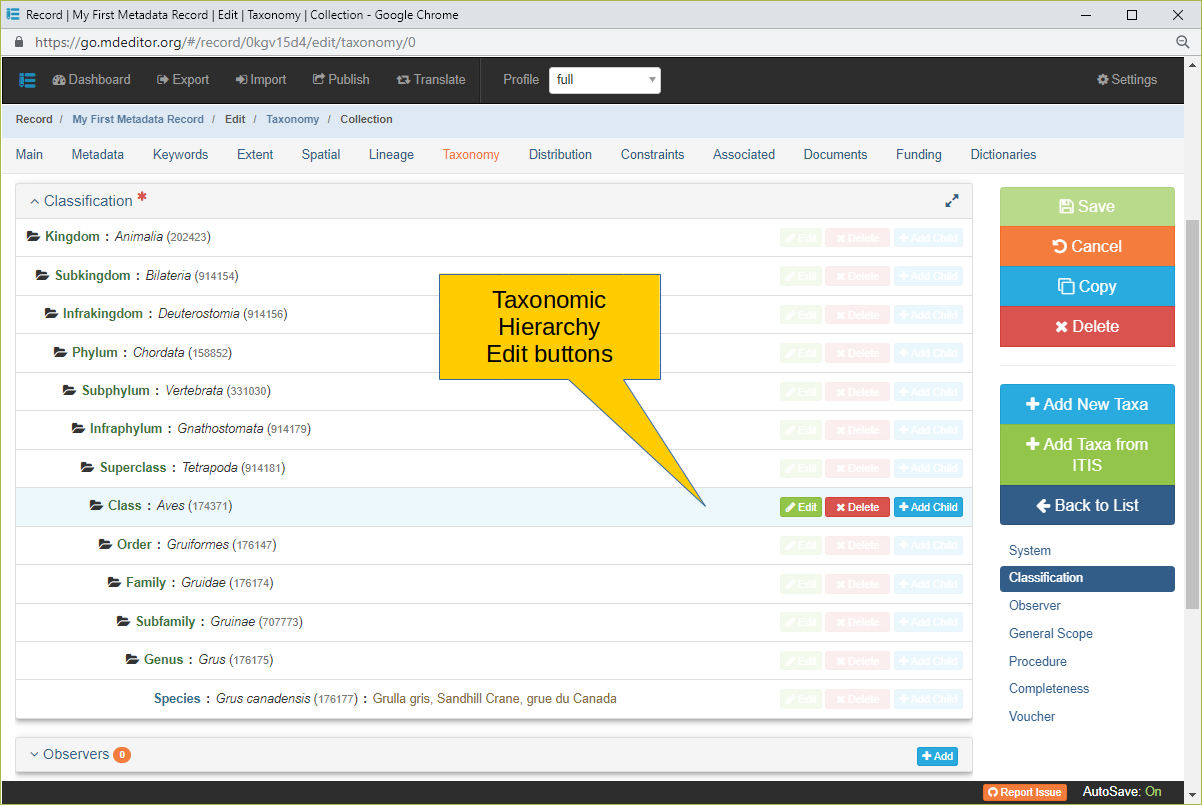Switch to the Documents tab
Viewport: 1202px width, 805px height.
coord(835,155)
